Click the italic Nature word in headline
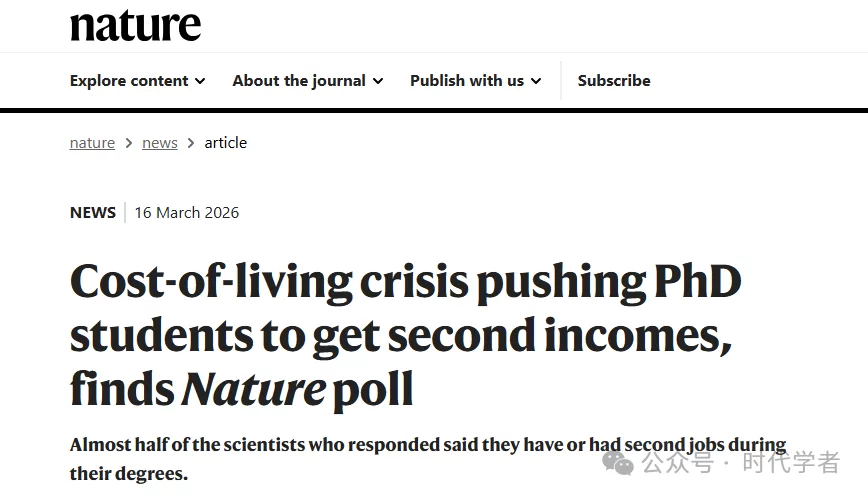The width and height of the screenshot is (868, 497). tap(253, 388)
